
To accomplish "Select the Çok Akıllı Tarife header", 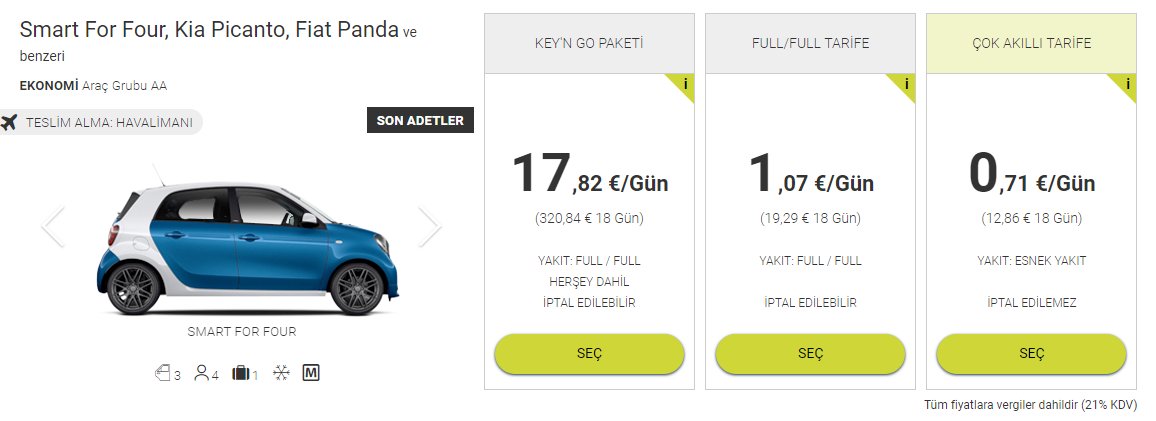I will click(x=1031, y=43).
